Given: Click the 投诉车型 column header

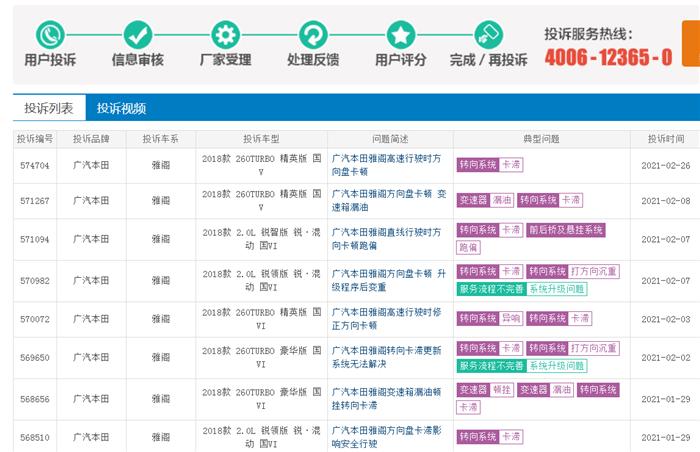Looking at the screenshot, I should click(x=261, y=139).
